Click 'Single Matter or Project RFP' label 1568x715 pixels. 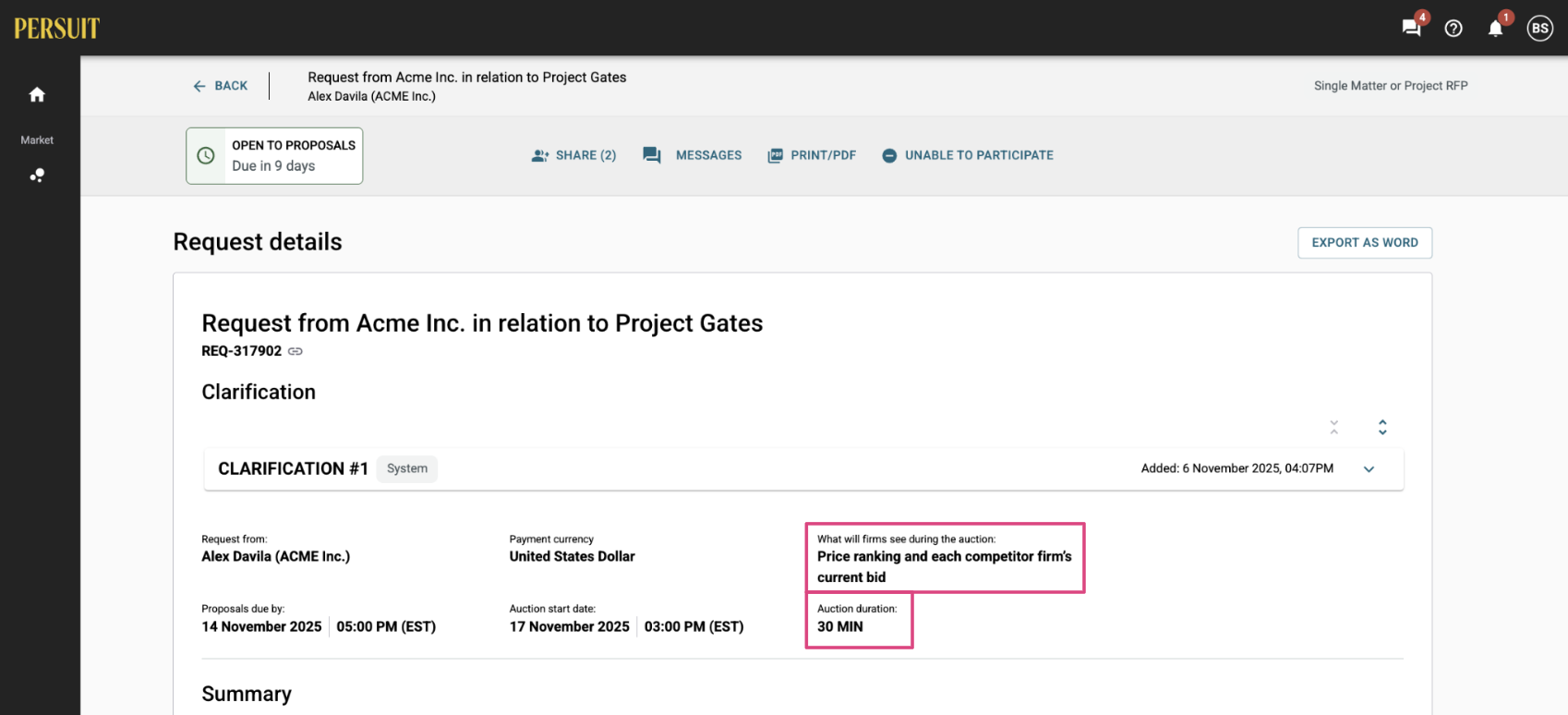(x=1391, y=86)
